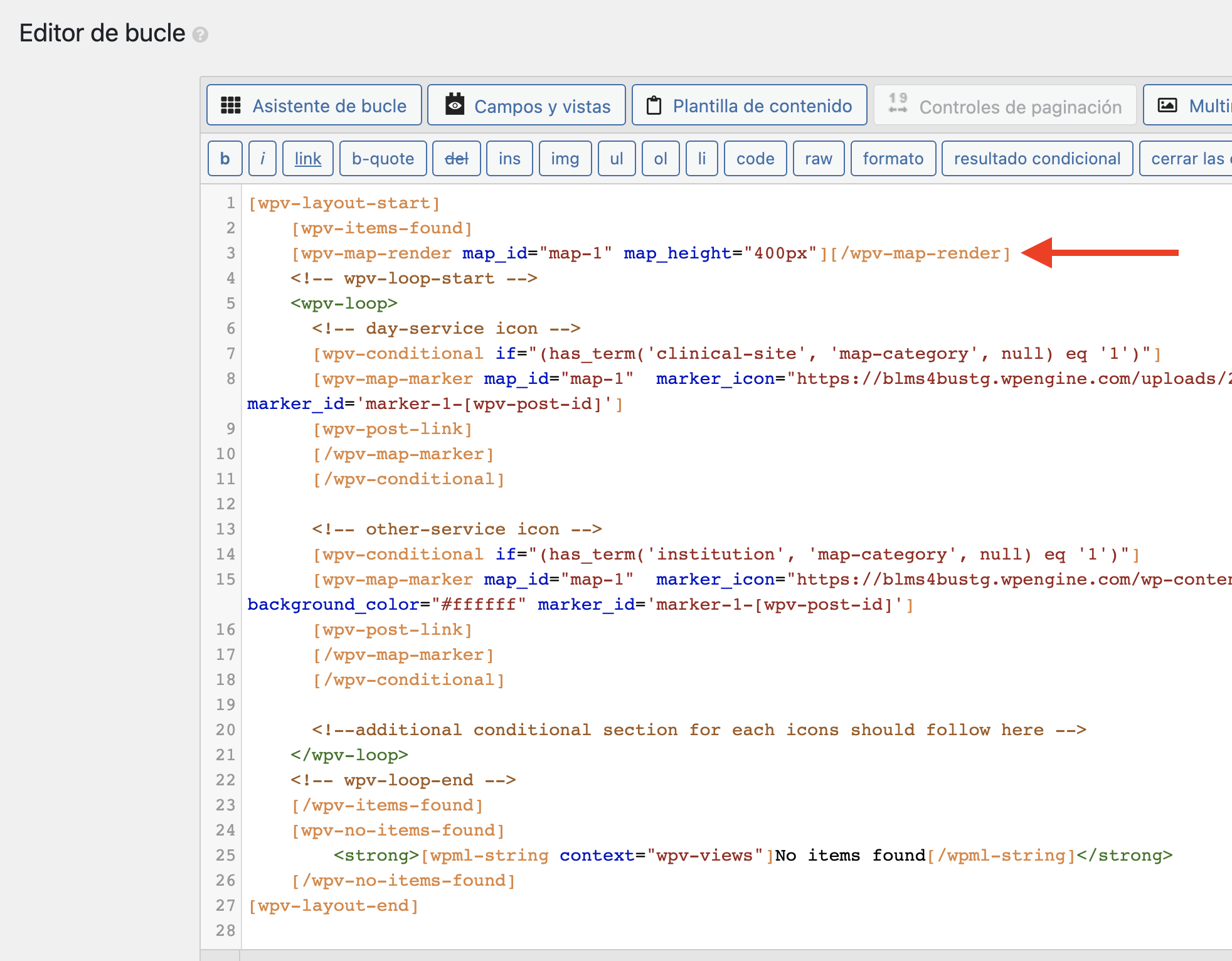Insert an img tag
This screenshot has height=961, width=1232.
[565, 159]
